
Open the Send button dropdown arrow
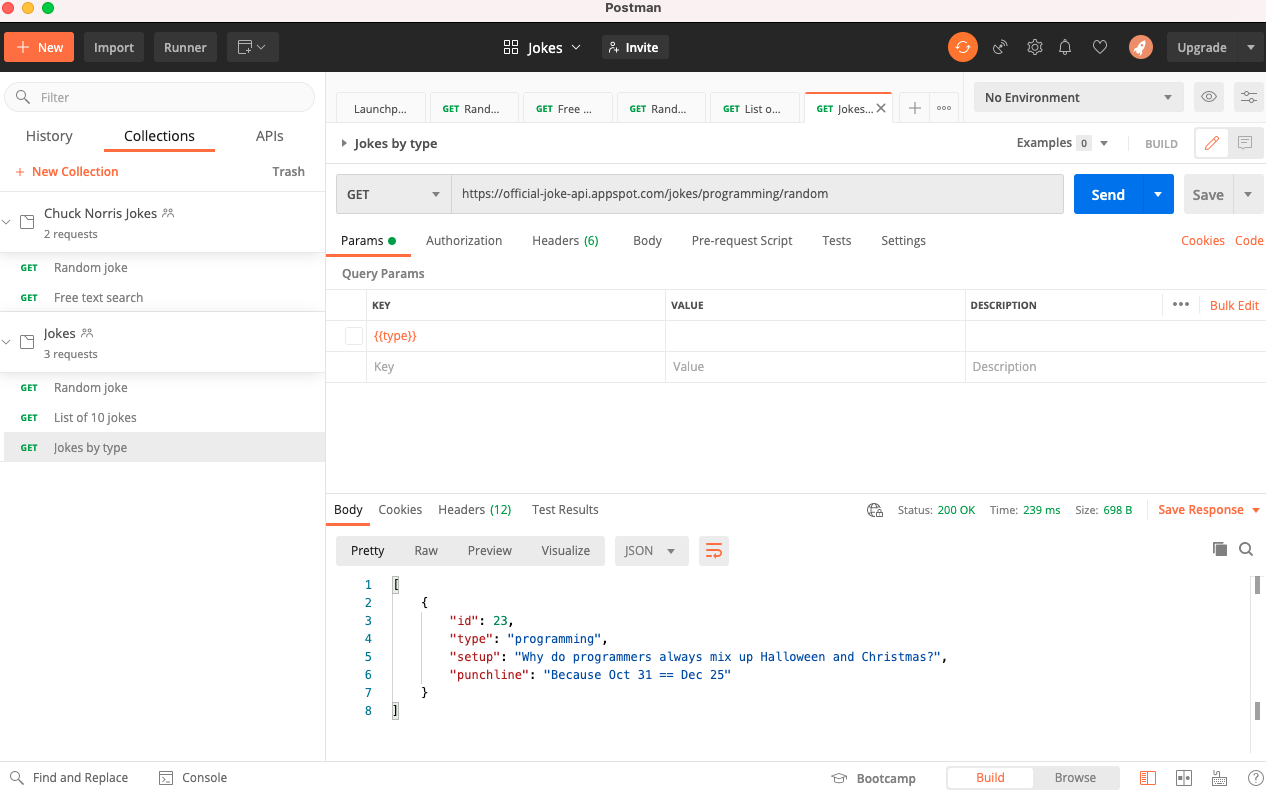coord(1158,194)
